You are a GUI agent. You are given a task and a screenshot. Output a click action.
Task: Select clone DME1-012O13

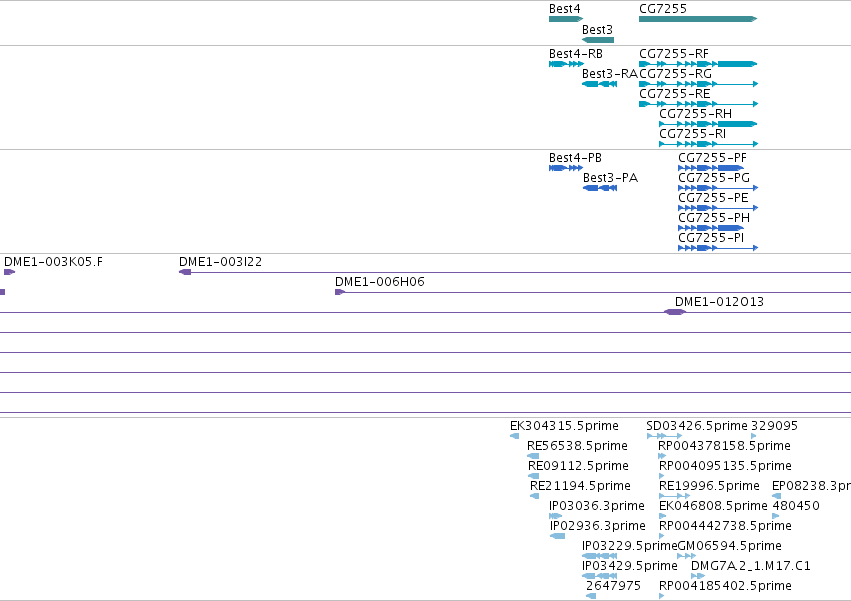[x=675, y=312]
